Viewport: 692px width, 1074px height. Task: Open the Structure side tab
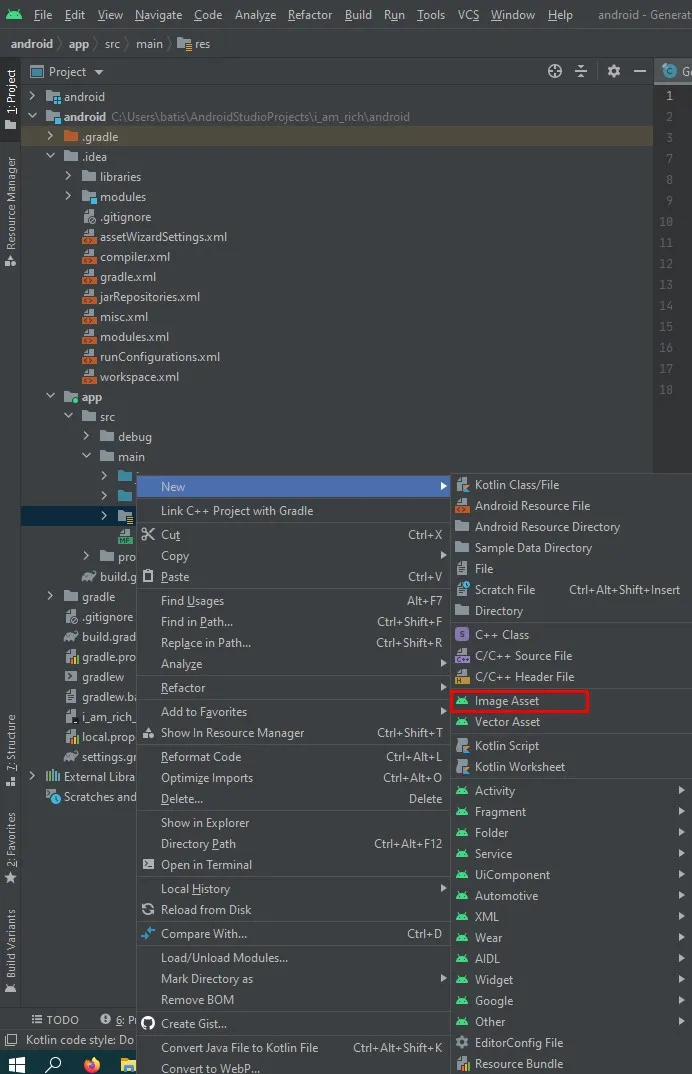tap(10, 751)
